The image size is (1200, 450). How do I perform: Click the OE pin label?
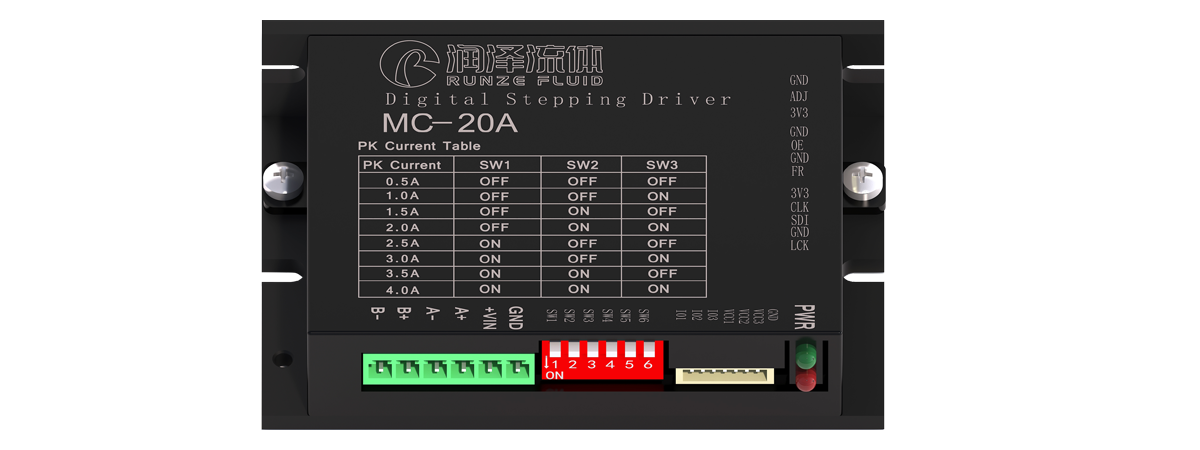[797, 145]
